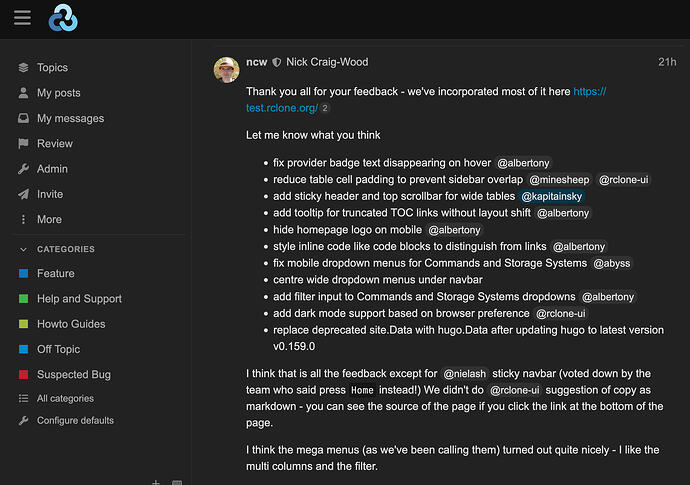Open All categories list

tap(65, 398)
